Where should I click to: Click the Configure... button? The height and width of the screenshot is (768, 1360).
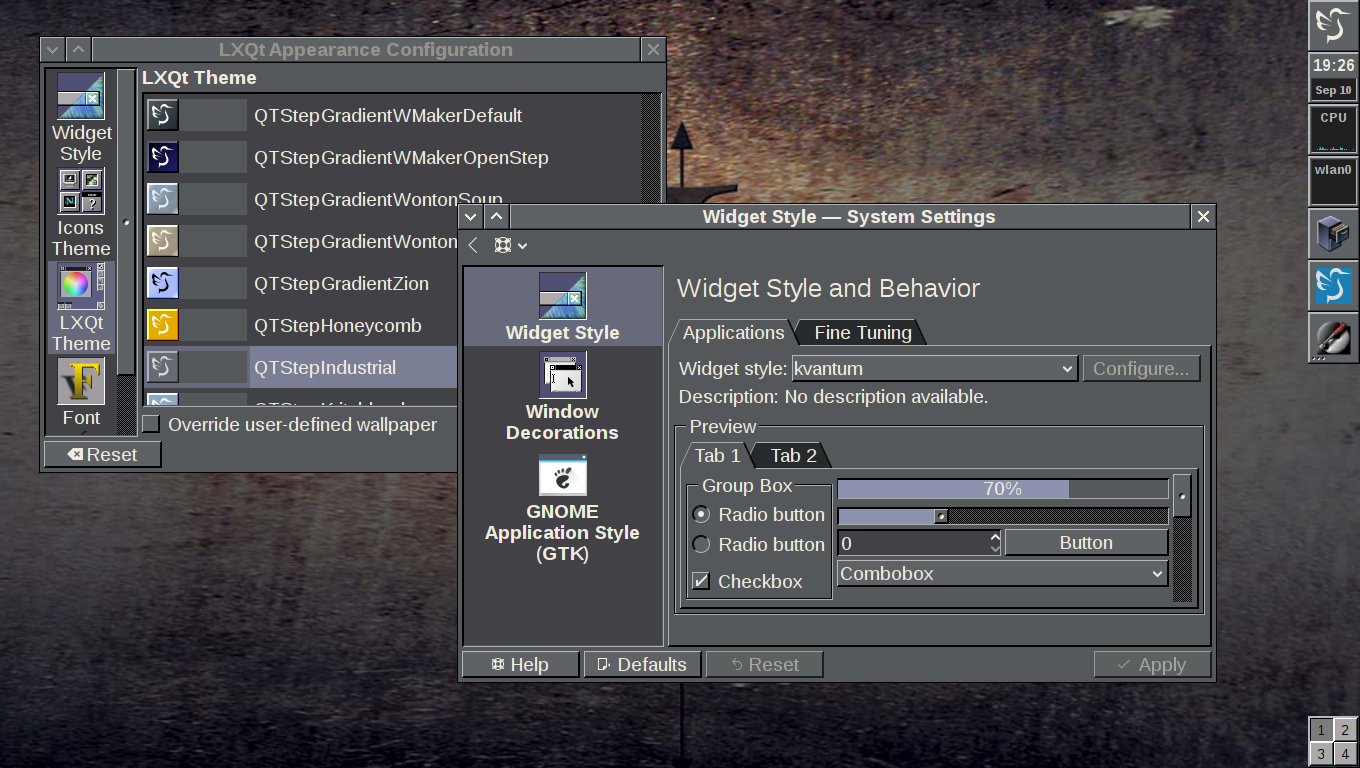(1141, 369)
